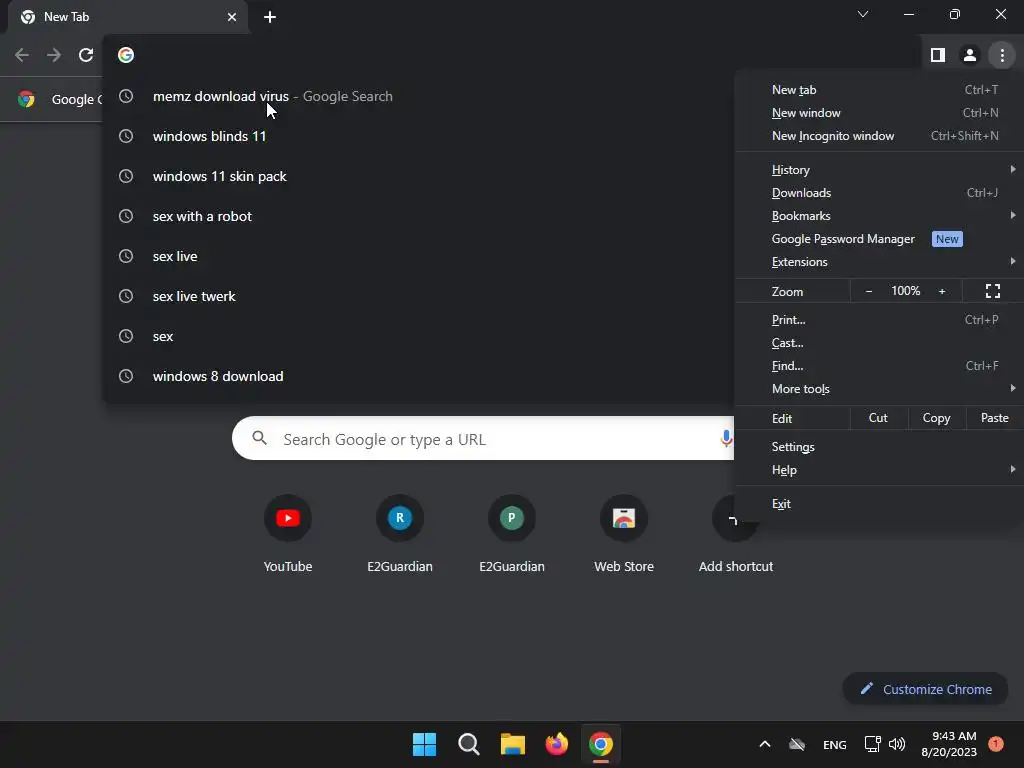Image resolution: width=1024 pixels, height=768 pixels.
Task: Click the magnifier icon in the search box
Action: click(259, 438)
